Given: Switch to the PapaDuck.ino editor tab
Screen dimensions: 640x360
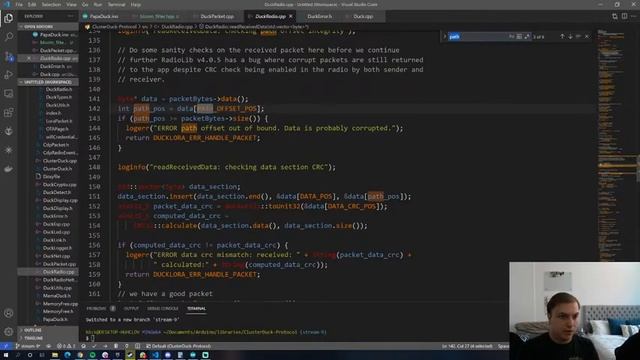Looking at the screenshot, I should coord(104,16).
